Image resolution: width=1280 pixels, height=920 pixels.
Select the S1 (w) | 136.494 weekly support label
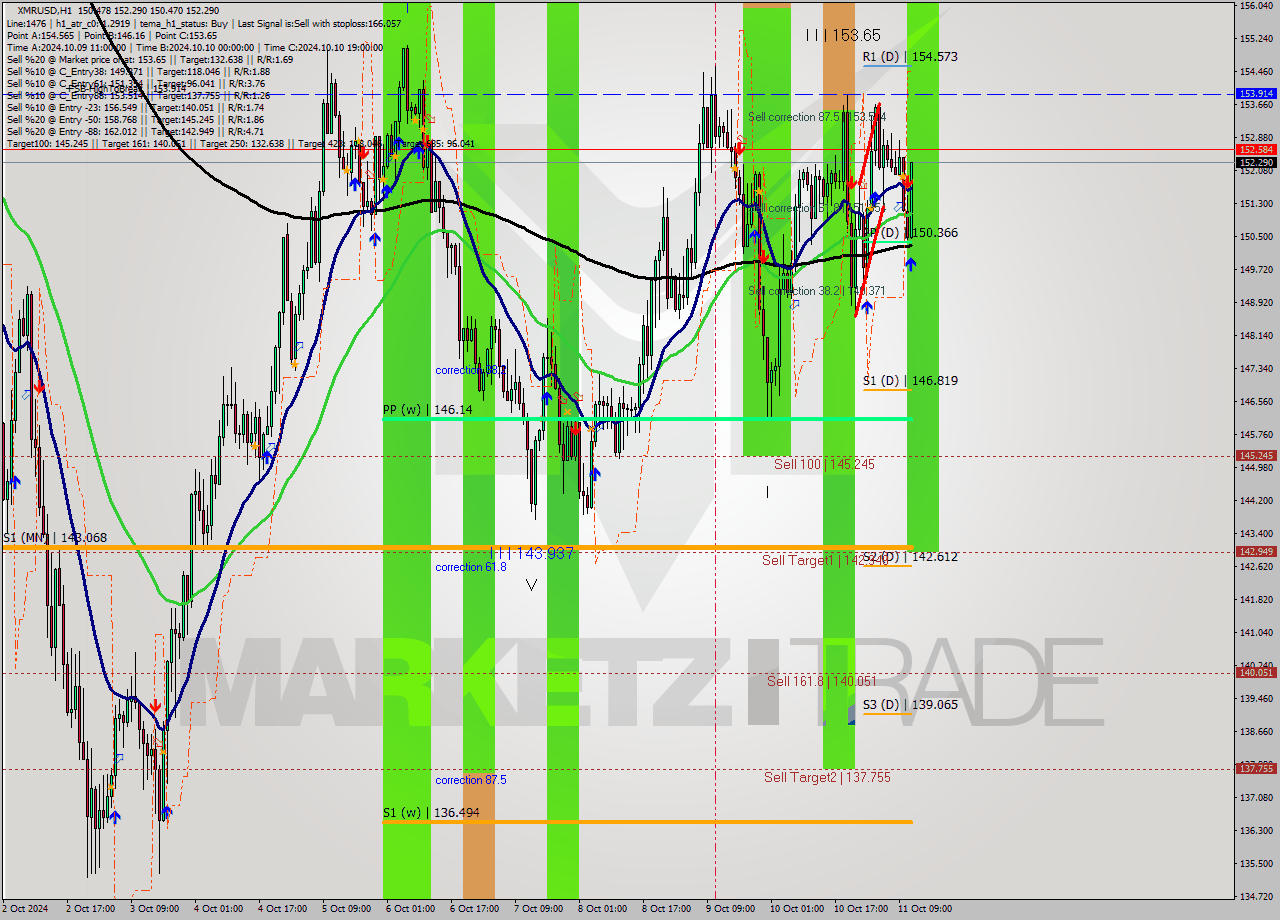[431, 813]
